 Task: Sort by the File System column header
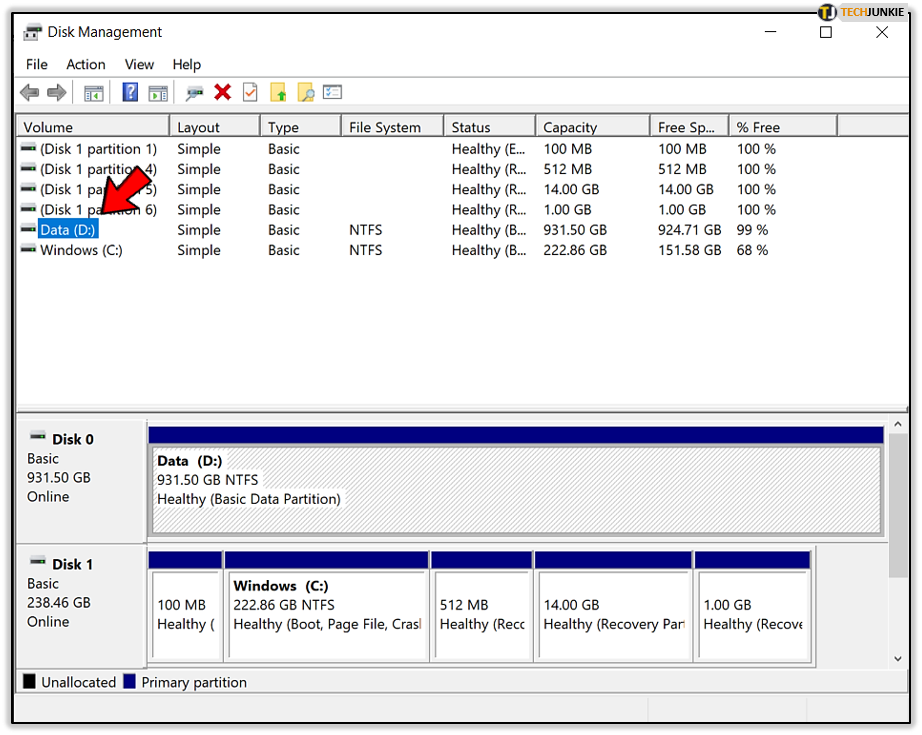click(392, 127)
